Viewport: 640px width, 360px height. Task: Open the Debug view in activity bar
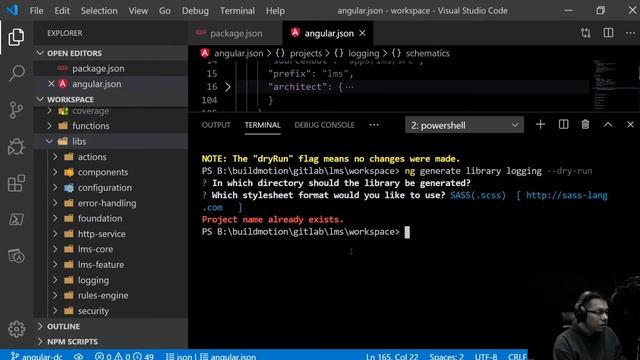16,147
